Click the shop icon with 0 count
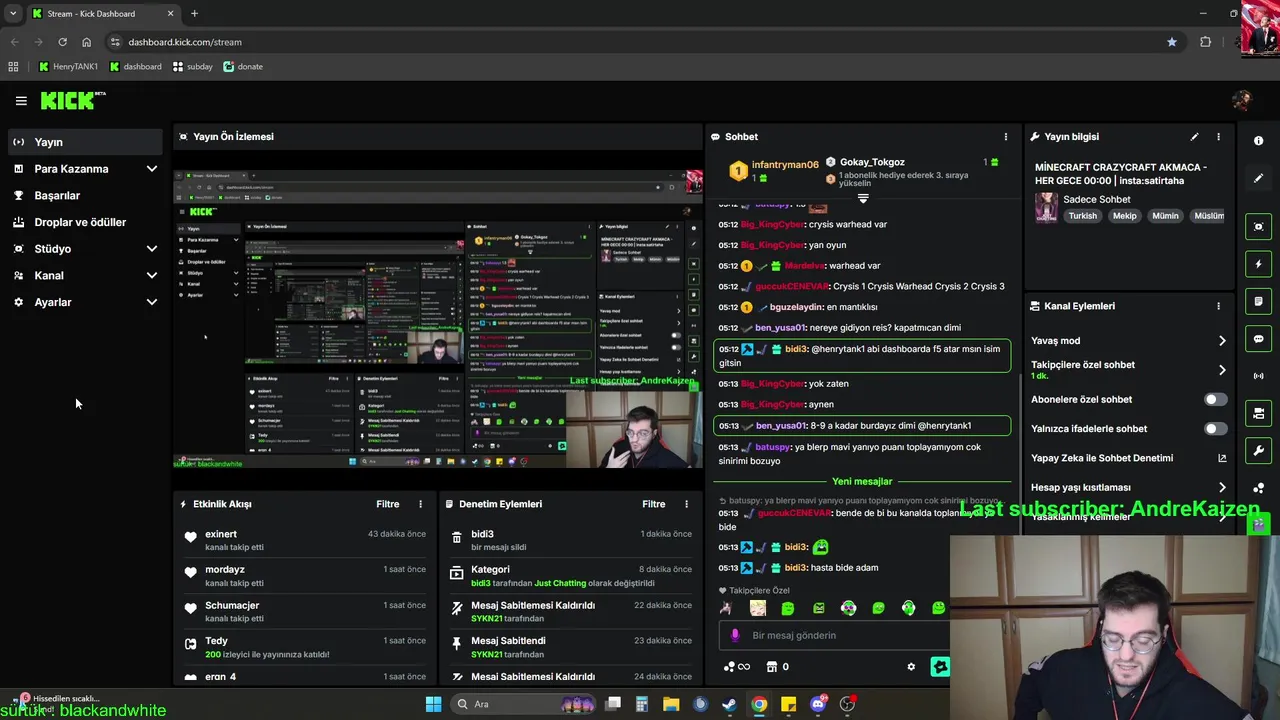This screenshot has height=720, width=1280. click(778, 667)
